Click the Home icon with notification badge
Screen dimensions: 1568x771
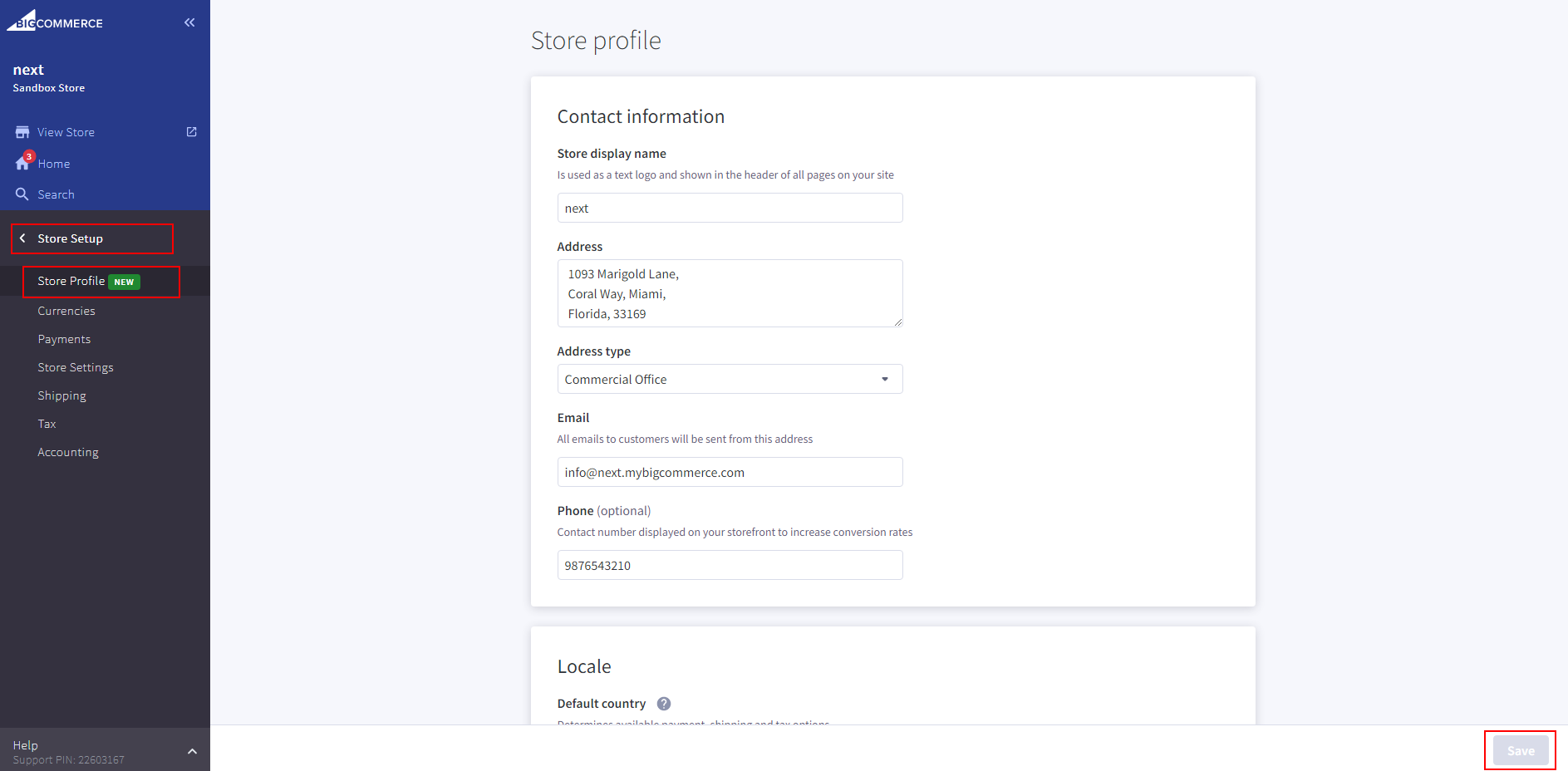click(22, 163)
